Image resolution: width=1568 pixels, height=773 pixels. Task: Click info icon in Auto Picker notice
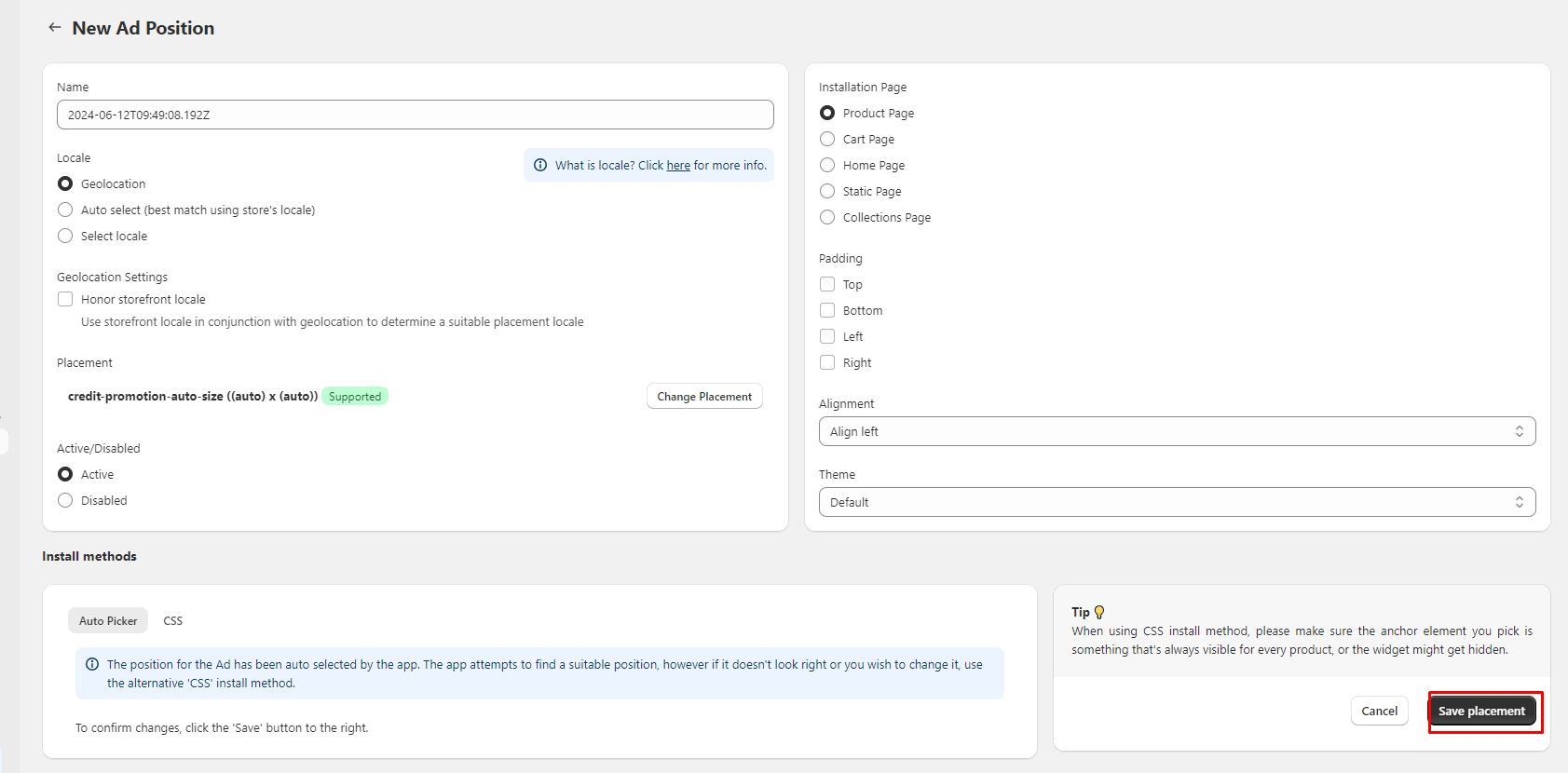(x=92, y=664)
